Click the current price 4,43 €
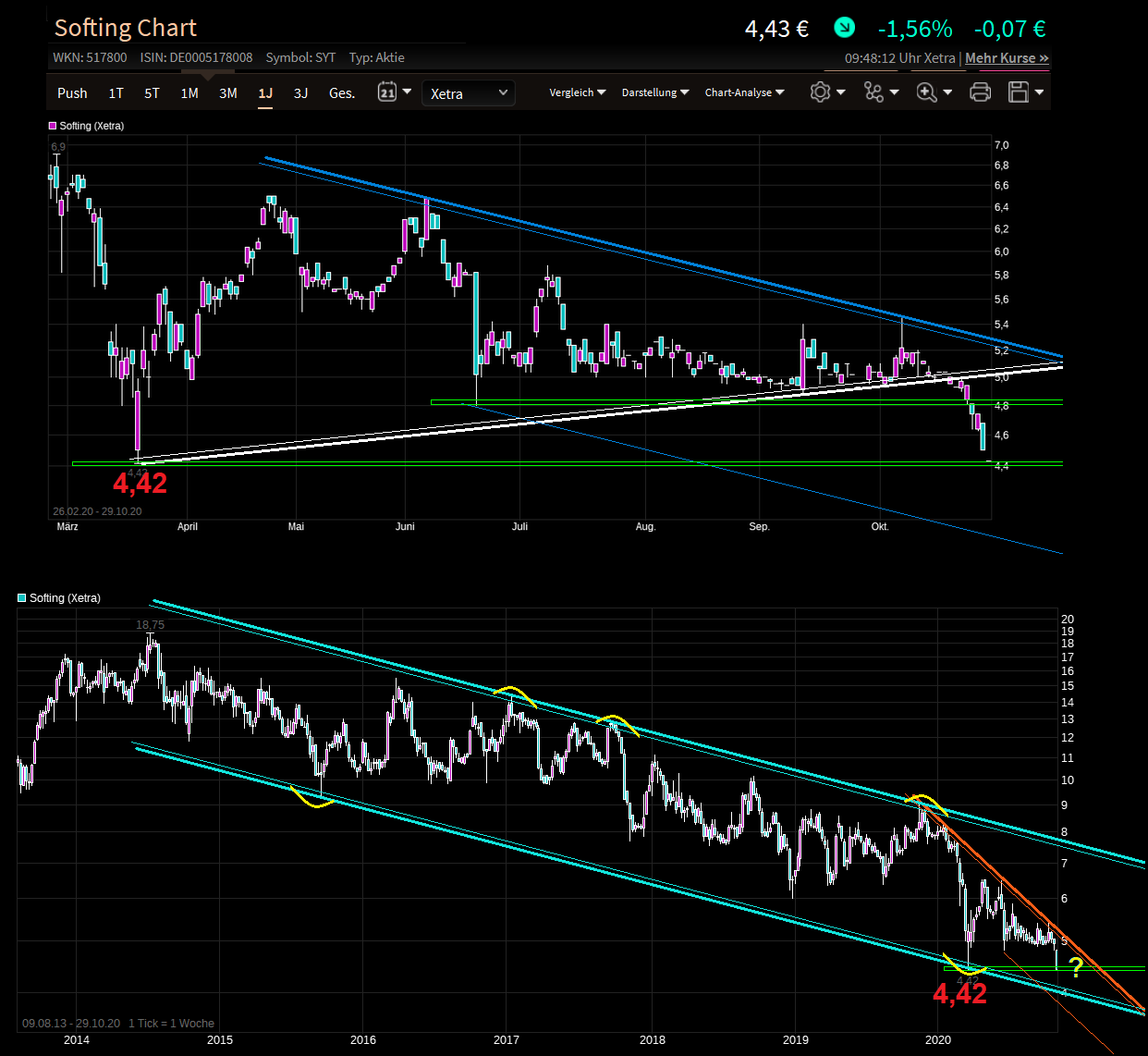This screenshot has height=1056, width=1148. pyautogui.click(x=776, y=29)
